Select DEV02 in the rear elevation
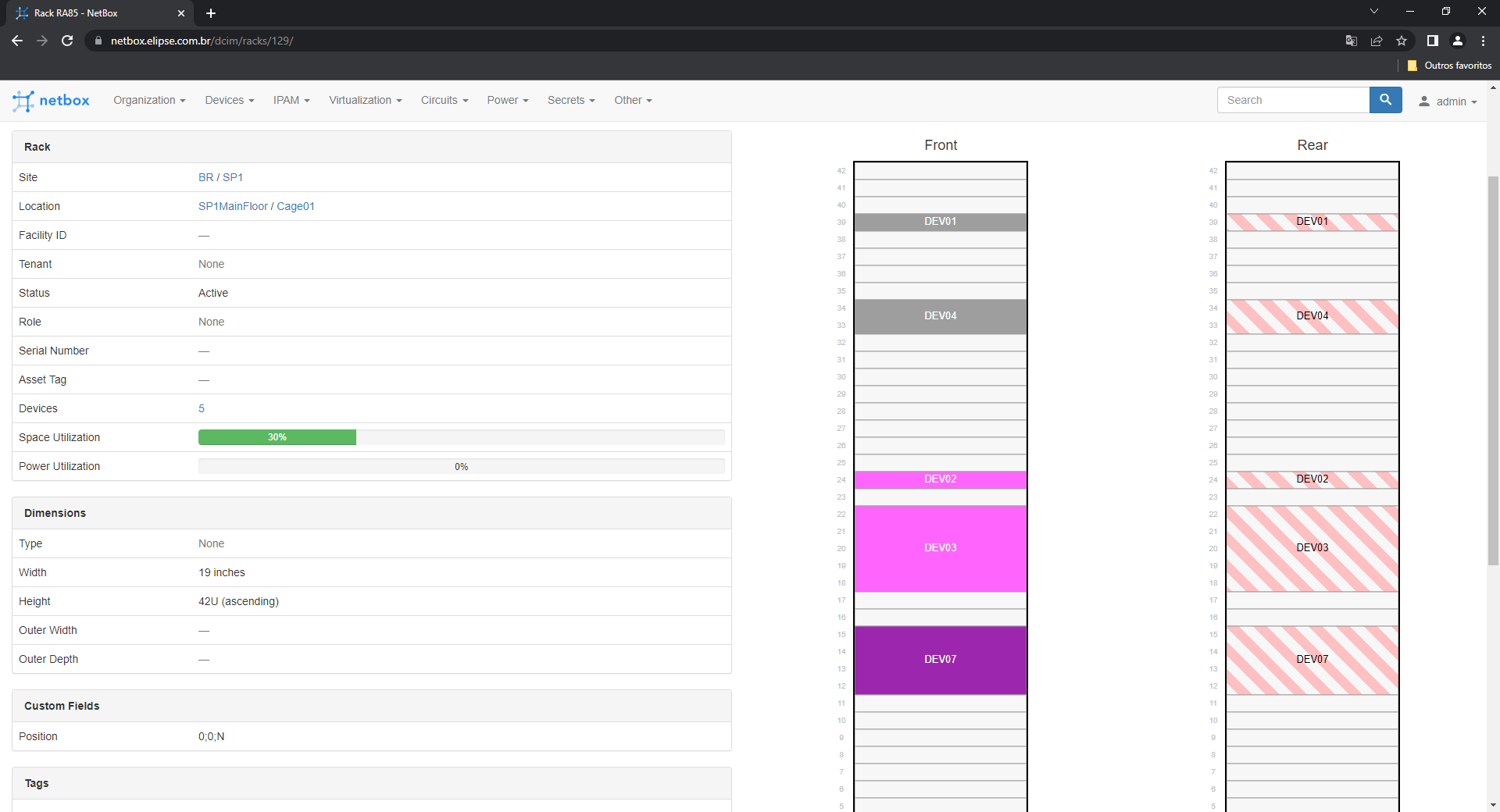Screen dimensions: 1500x812 1312,479
